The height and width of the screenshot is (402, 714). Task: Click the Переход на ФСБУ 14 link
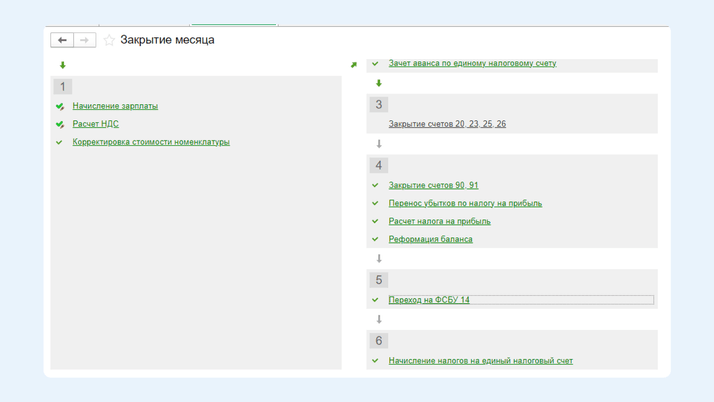429,300
